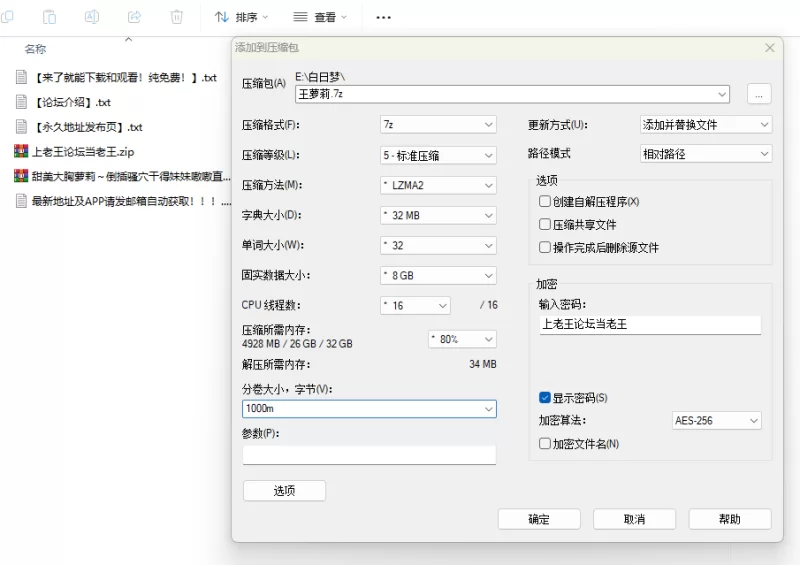Expand the 压缩等级 dropdown
The width and height of the screenshot is (800, 565).
tap(438, 155)
